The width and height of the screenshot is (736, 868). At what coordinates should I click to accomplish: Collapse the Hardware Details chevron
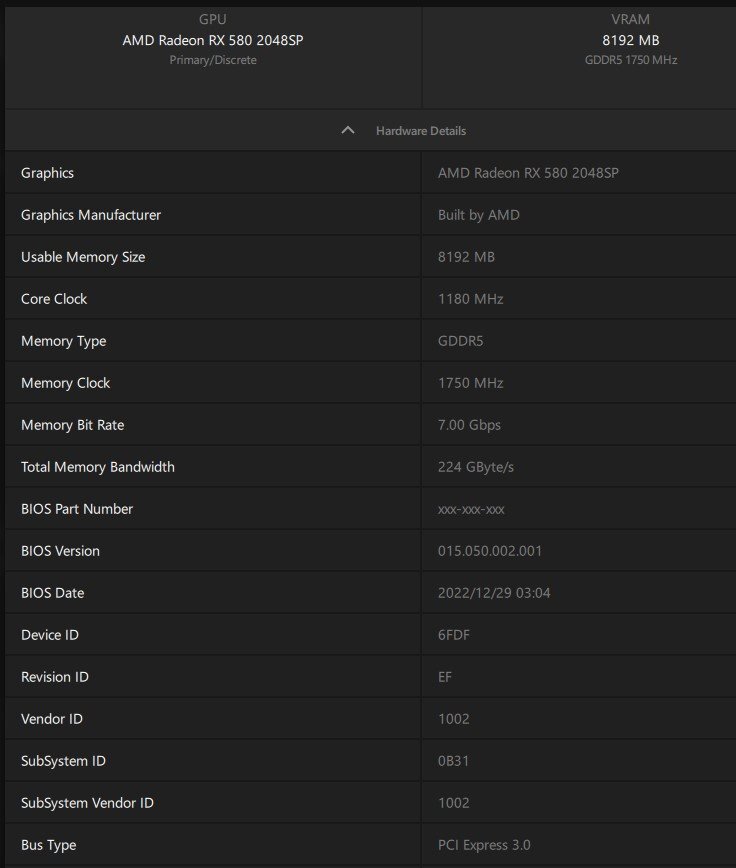pos(348,131)
